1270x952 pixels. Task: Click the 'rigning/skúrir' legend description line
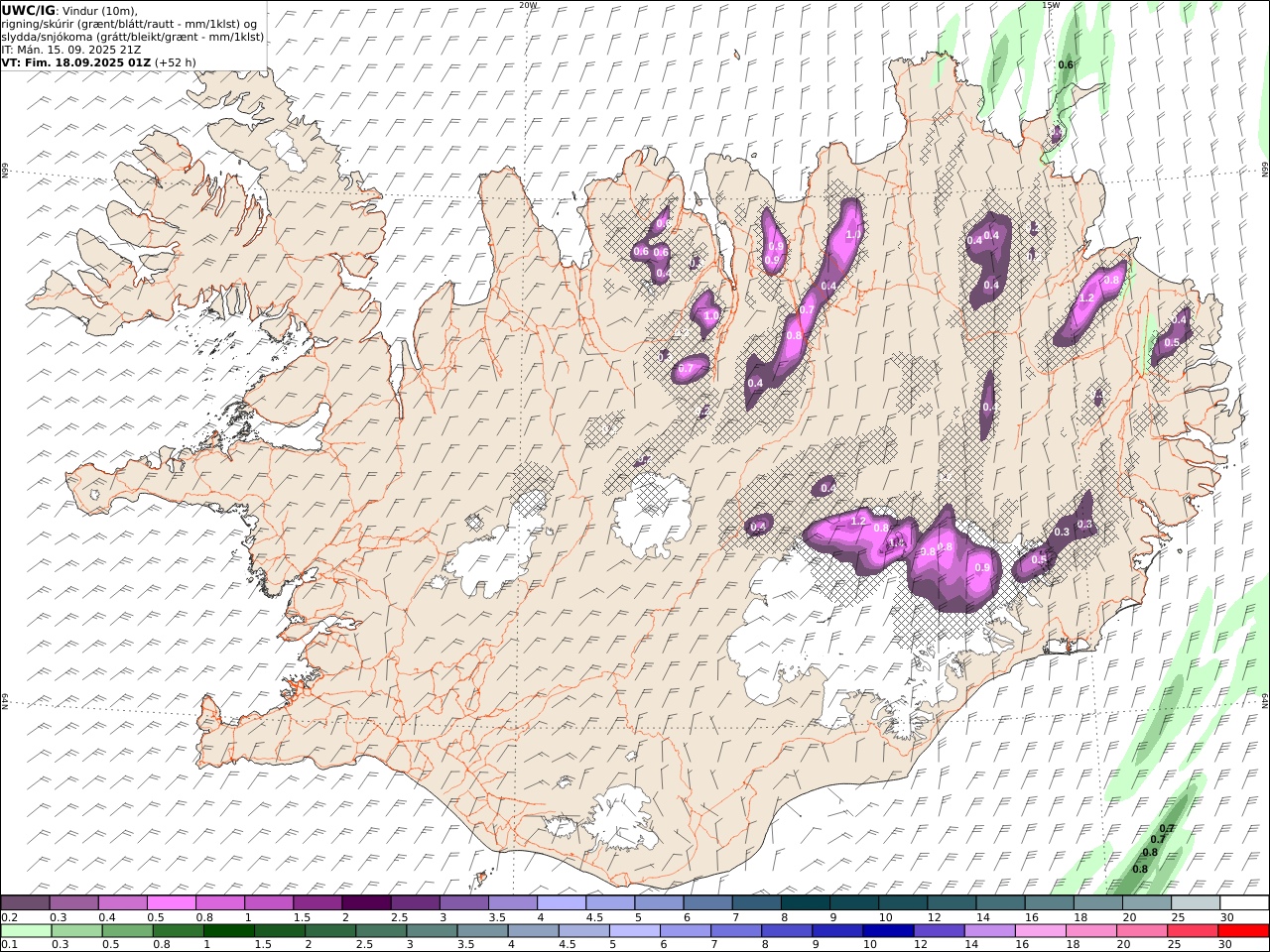(129, 24)
